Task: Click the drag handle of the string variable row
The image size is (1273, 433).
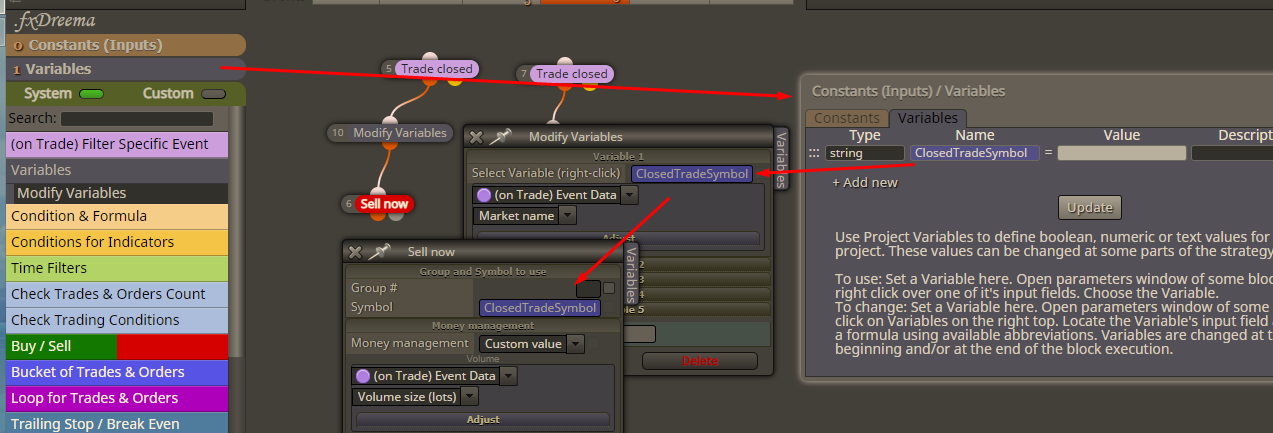Action: [x=814, y=153]
